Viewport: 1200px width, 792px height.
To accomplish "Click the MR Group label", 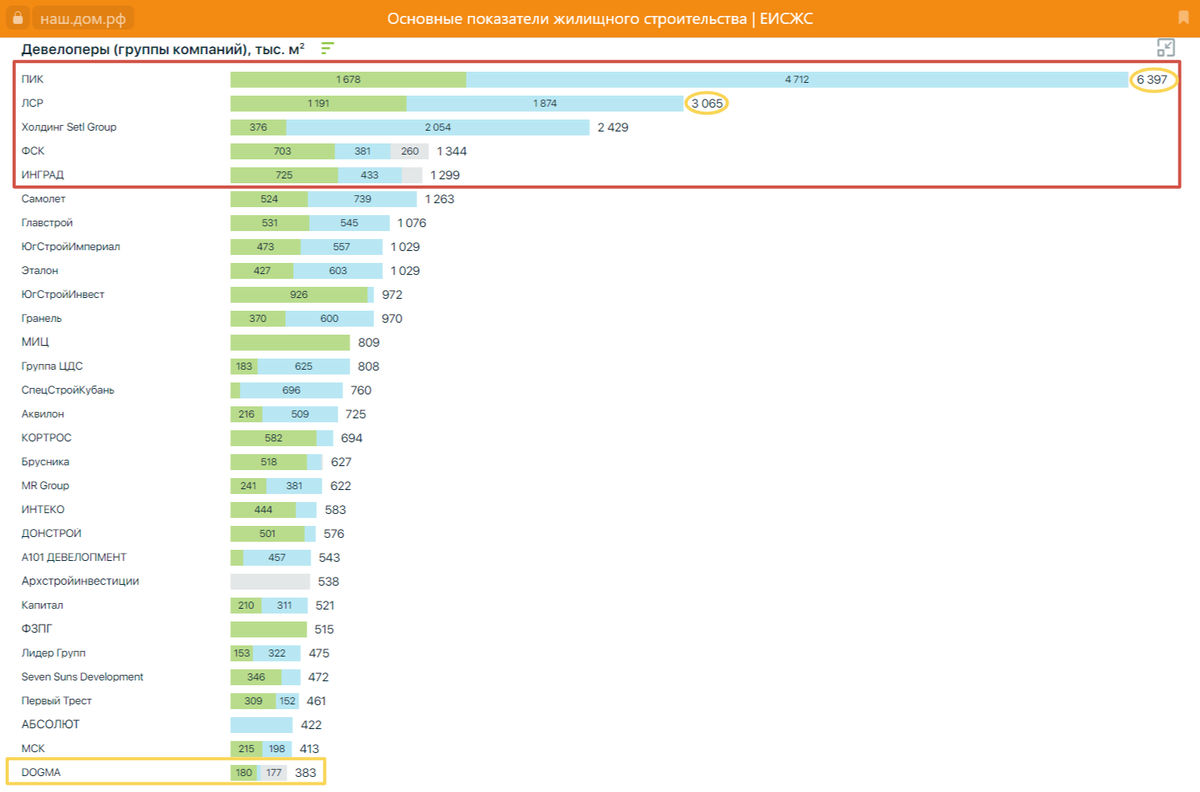I will [45, 486].
